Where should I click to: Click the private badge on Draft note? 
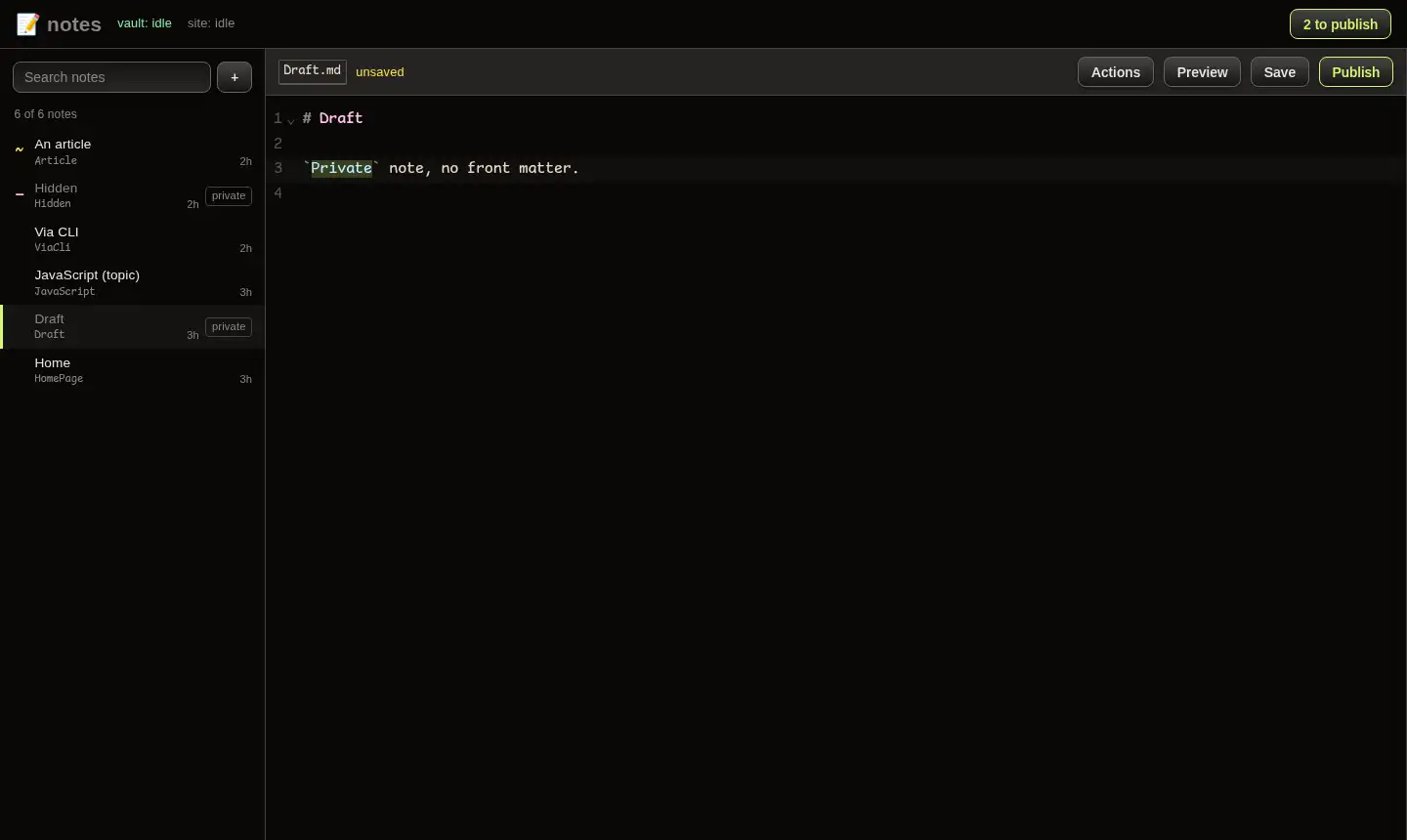tap(229, 327)
